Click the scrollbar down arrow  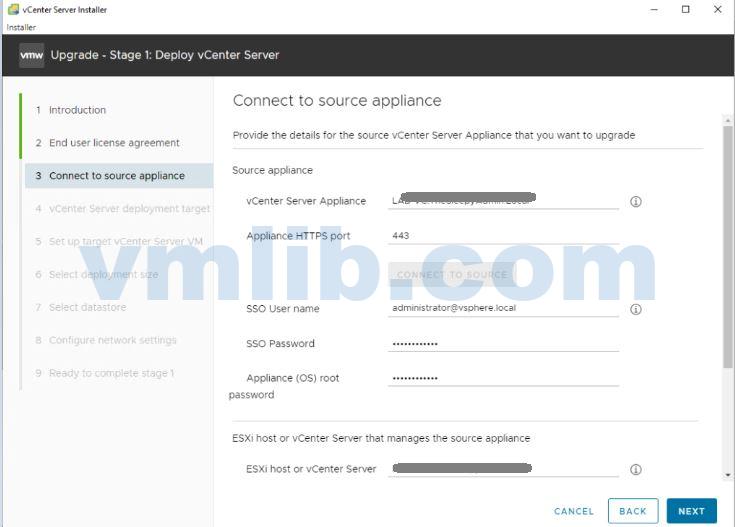tap(728, 475)
